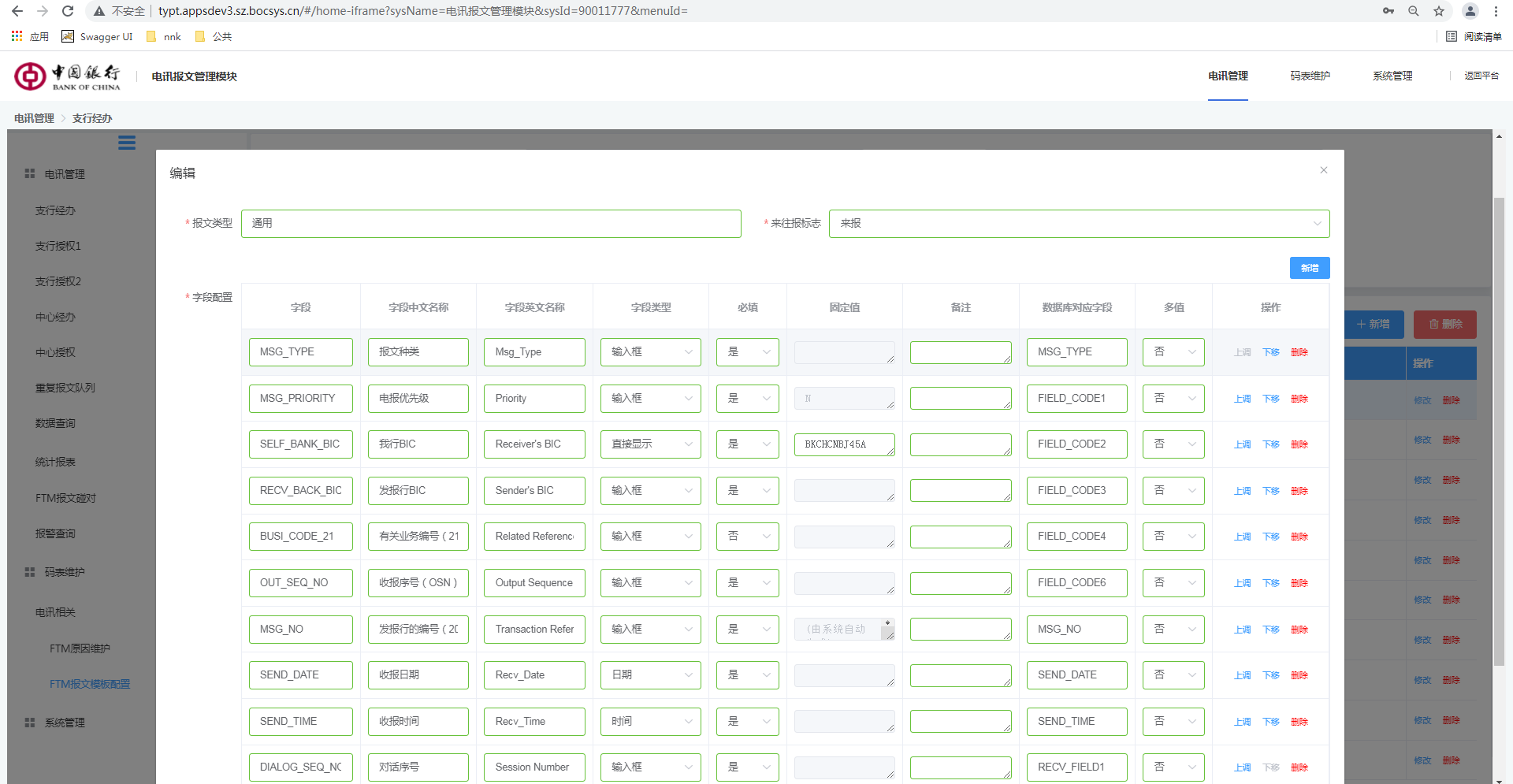The height and width of the screenshot is (784, 1513).
Task: Click the 固定值 field containing BKCHCNBJ45A
Action: point(844,444)
